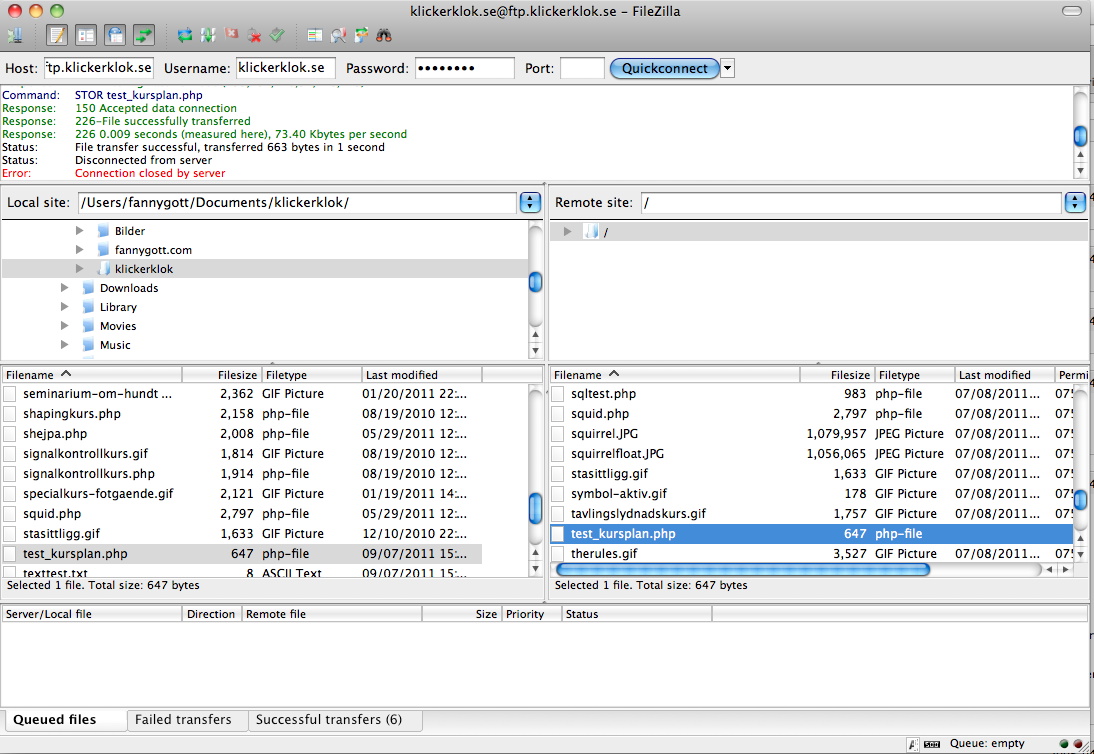Screen dimensions: 1094x754
Task: Click the process queue toolbar icon
Action: pyautogui.click(x=208, y=35)
